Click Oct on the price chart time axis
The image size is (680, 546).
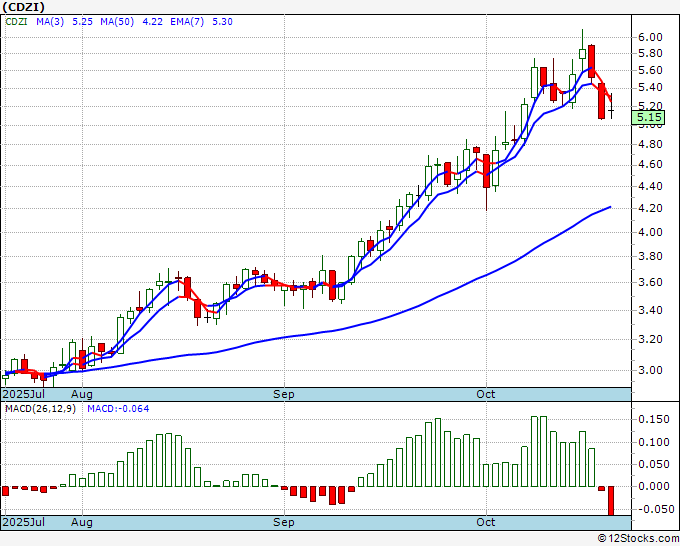[x=485, y=394]
